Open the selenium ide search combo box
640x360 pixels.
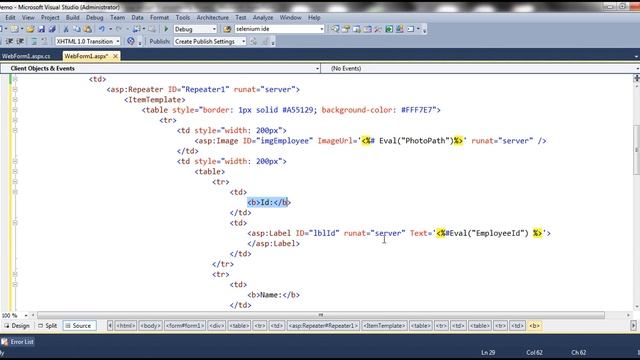[x=279, y=29]
